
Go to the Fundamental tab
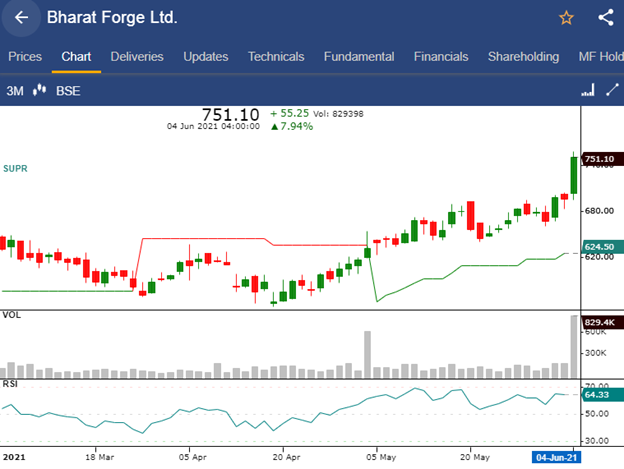point(359,56)
